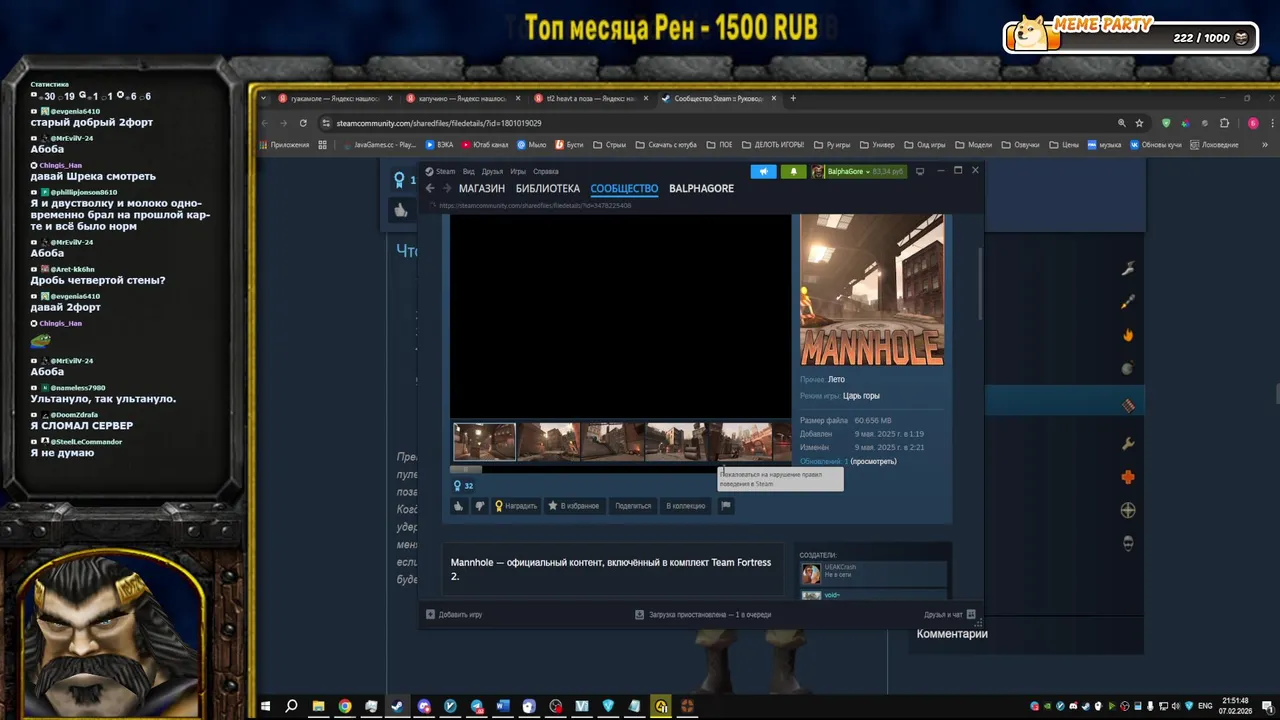Select the first map screenshot thumbnail
The height and width of the screenshot is (720, 1280).
(x=485, y=442)
